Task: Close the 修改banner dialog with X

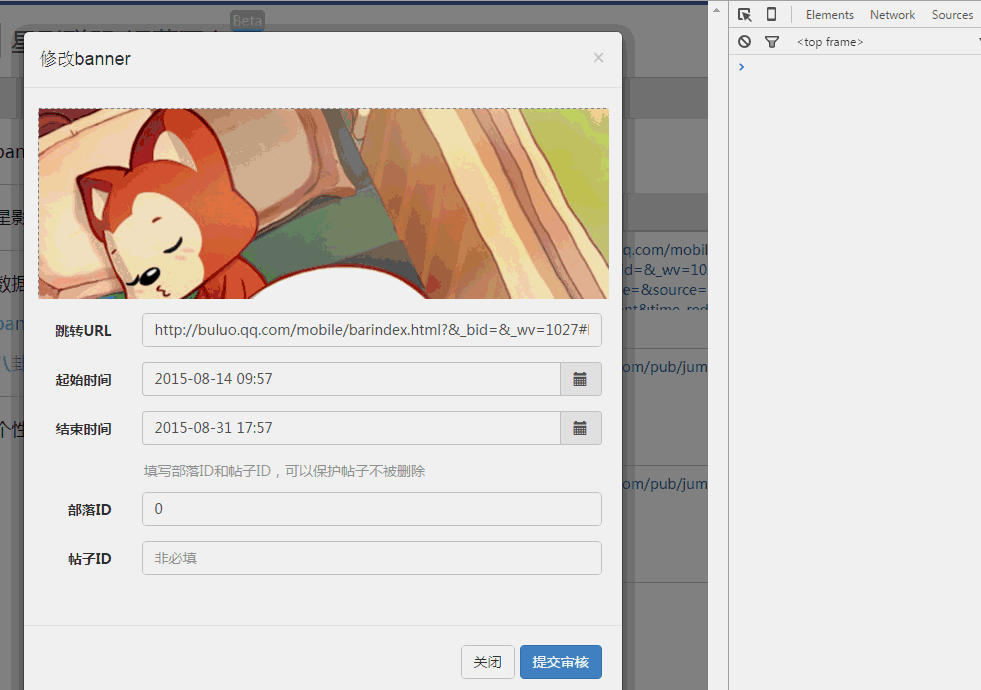Action: (x=598, y=58)
